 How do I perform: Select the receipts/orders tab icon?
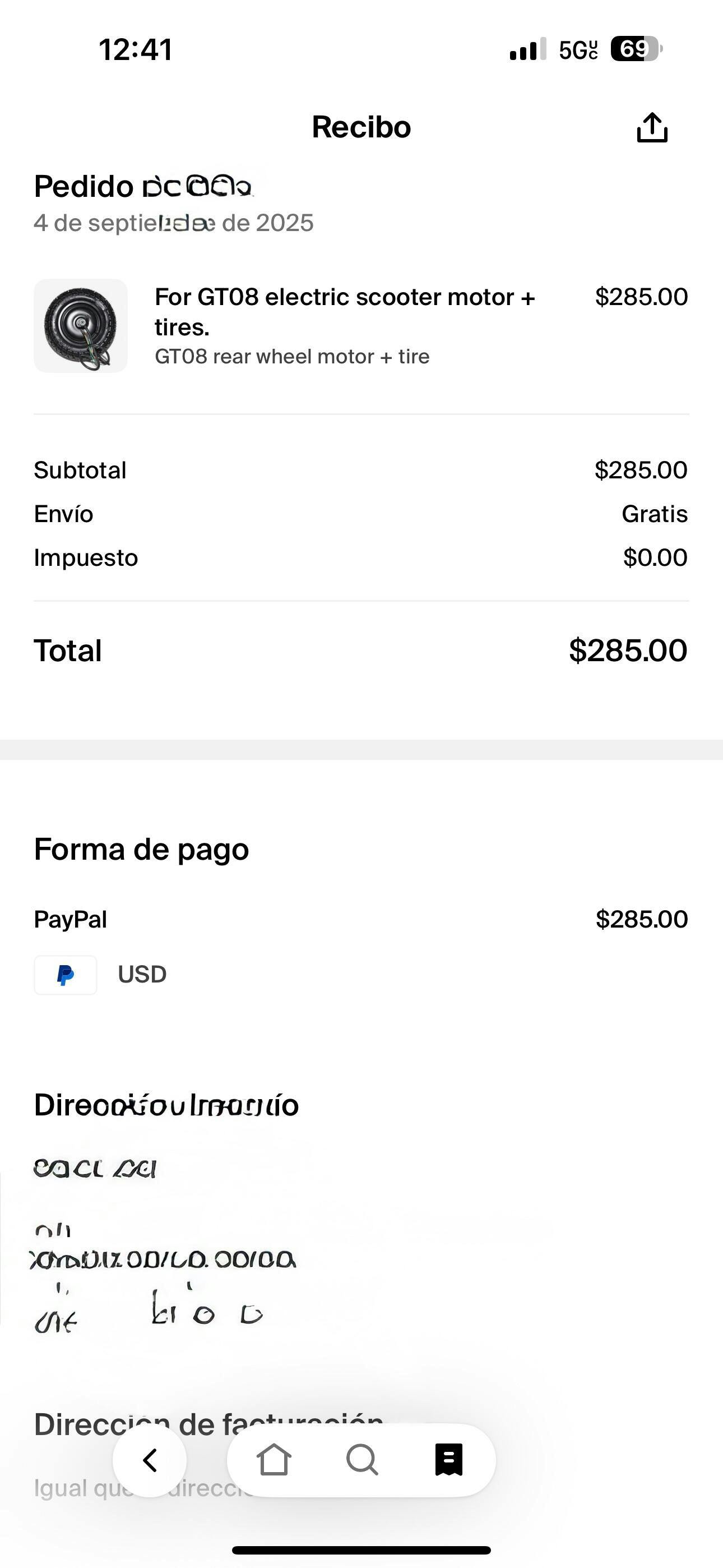[x=449, y=1460]
